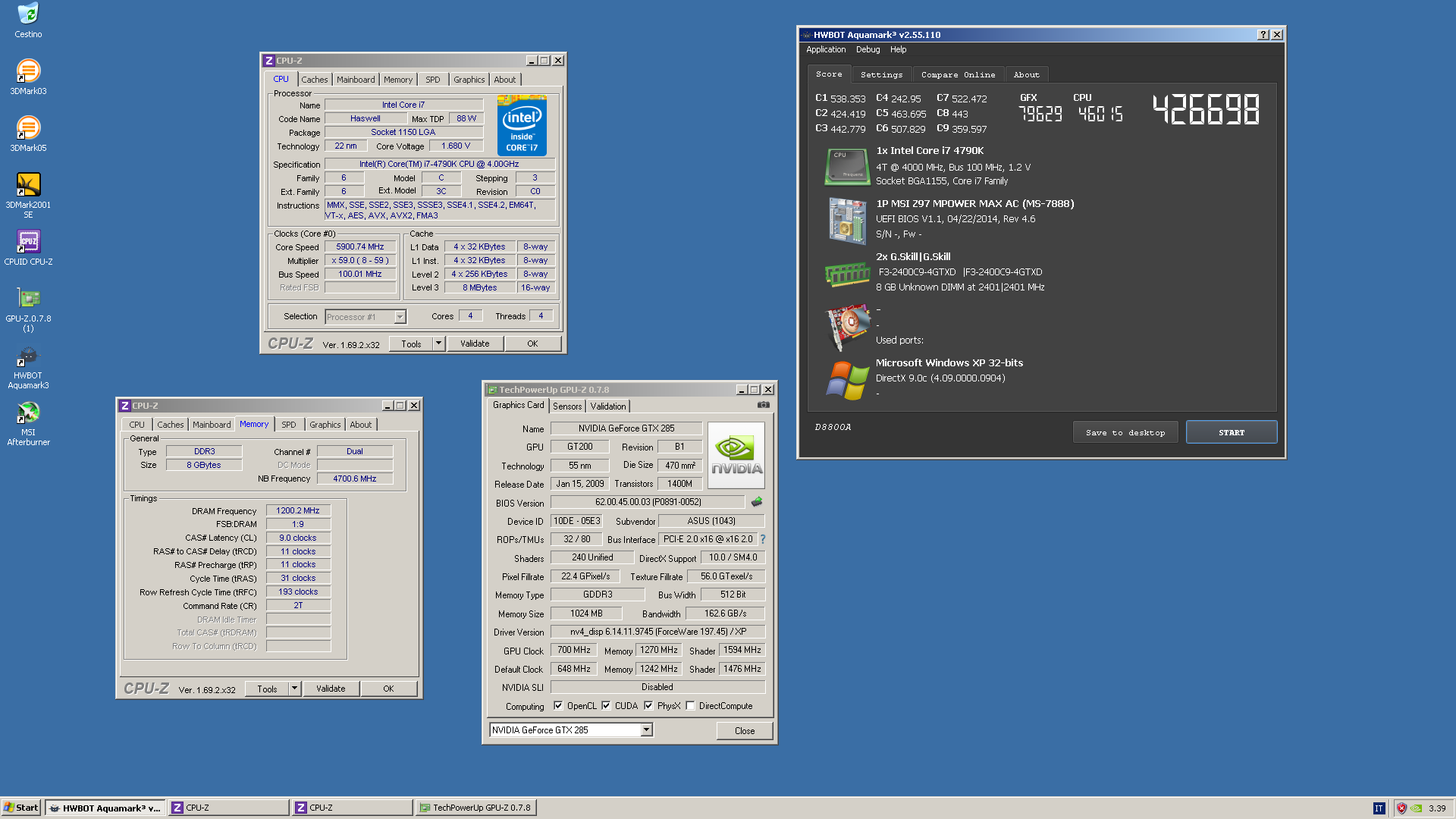Toggle the CUDA checkbox in GPU-Z
Viewport: 1456px width, 819px height.
[606, 706]
